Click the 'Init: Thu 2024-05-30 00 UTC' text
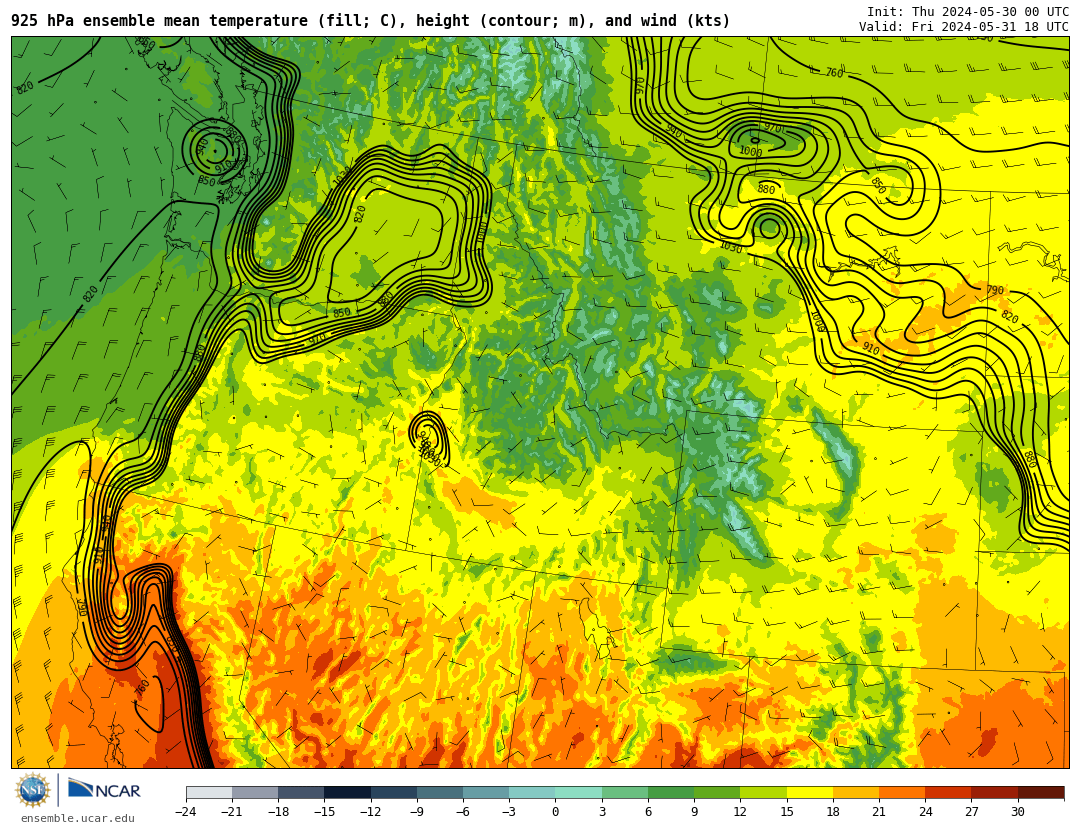 coord(968,12)
